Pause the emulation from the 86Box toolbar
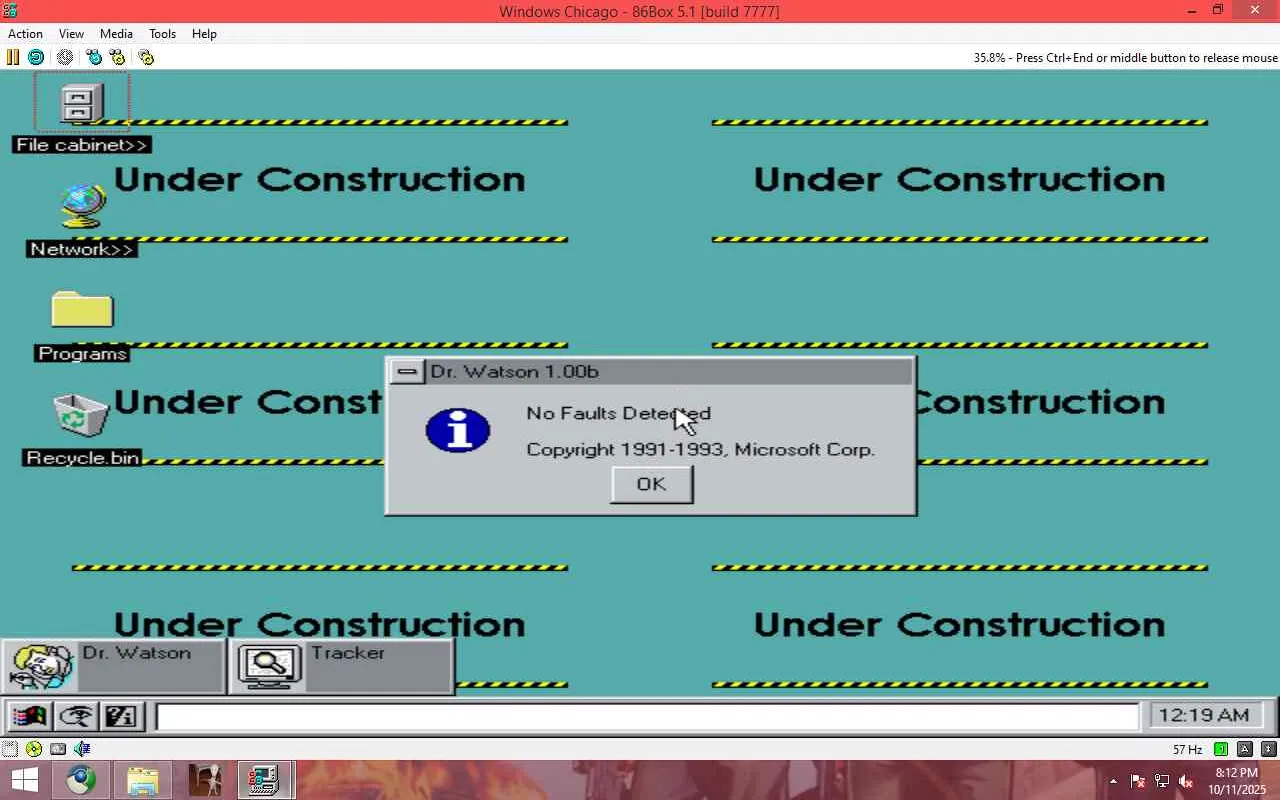 13,57
